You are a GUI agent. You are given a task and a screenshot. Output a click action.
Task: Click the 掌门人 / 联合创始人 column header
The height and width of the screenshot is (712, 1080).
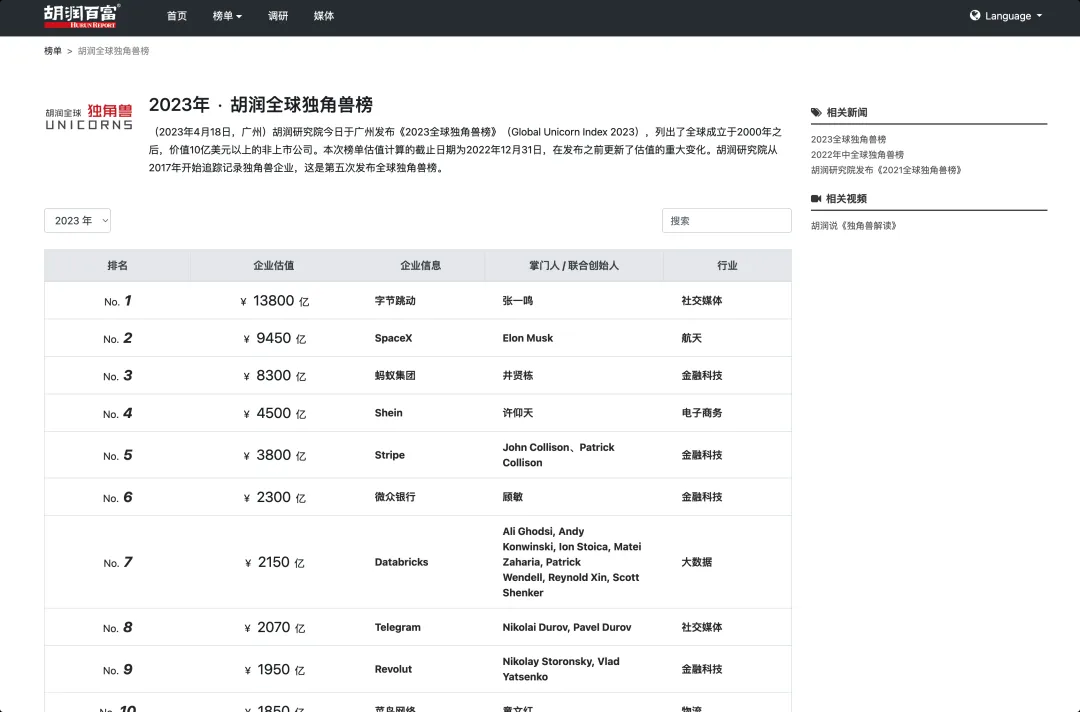tap(574, 266)
